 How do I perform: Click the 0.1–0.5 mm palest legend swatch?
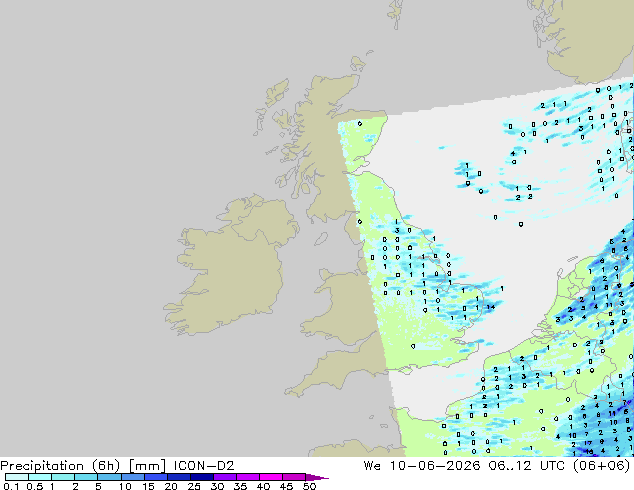pyautogui.click(x=17, y=477)
